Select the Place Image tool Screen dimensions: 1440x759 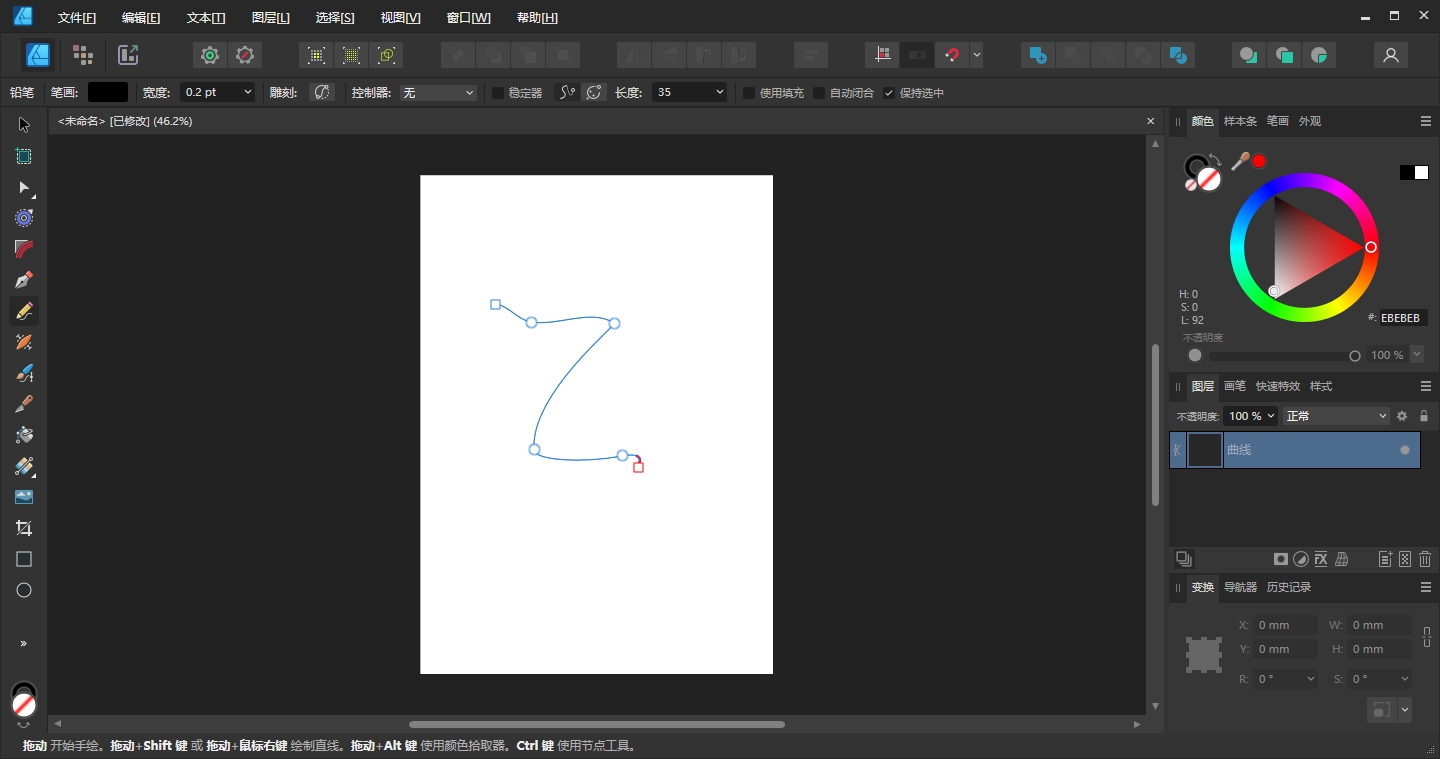[24, 497]
